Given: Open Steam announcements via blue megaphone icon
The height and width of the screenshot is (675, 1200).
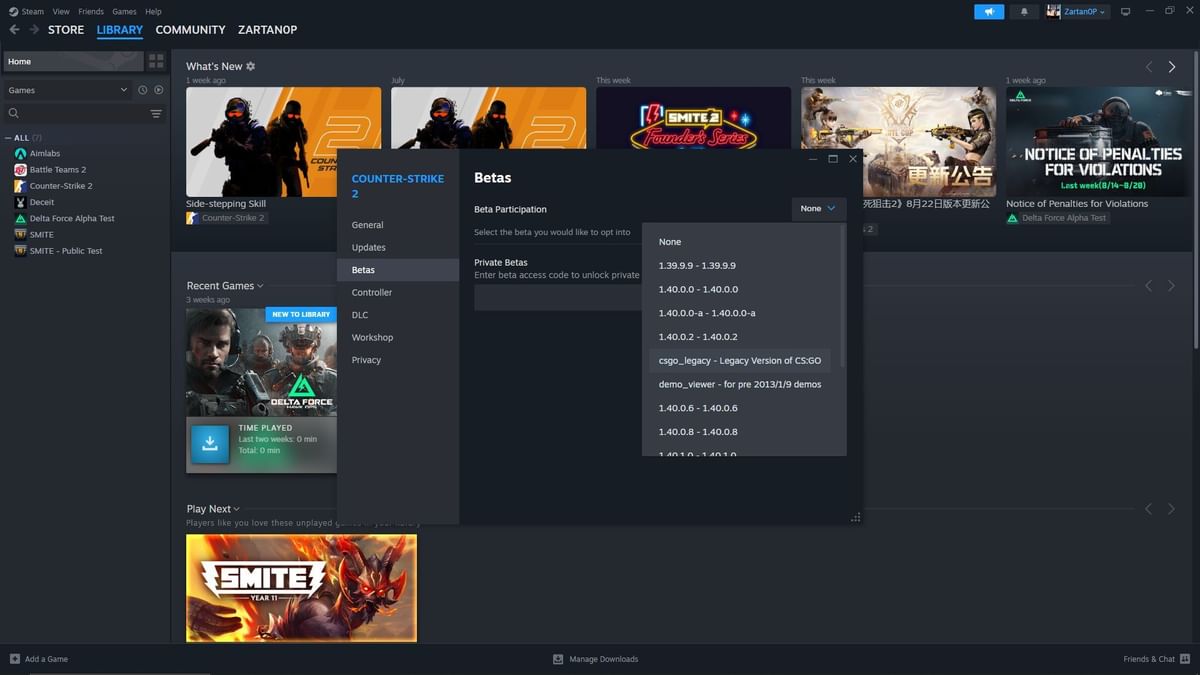Looking at the screenshot, I should click(988, 11).
